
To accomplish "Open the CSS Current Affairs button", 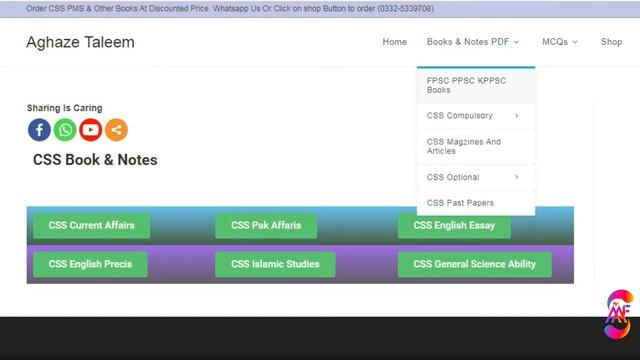I will [x=91, y=226].
